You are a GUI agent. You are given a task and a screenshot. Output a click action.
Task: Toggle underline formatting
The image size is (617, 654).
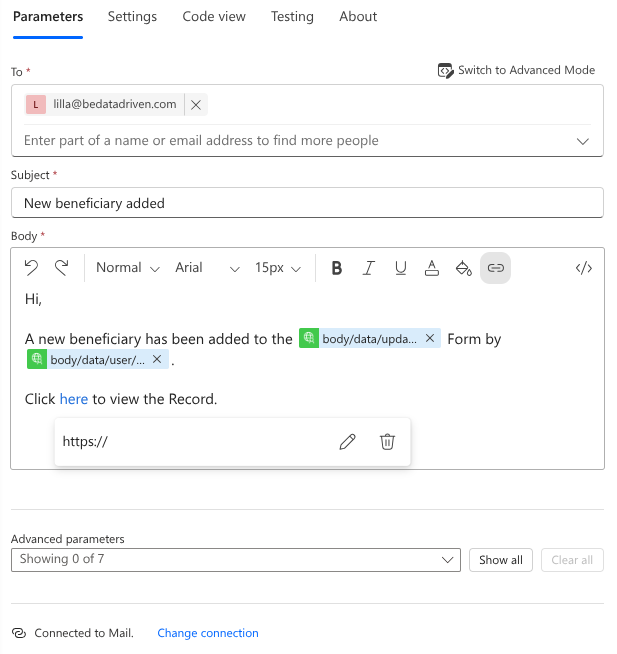point(400,268)
